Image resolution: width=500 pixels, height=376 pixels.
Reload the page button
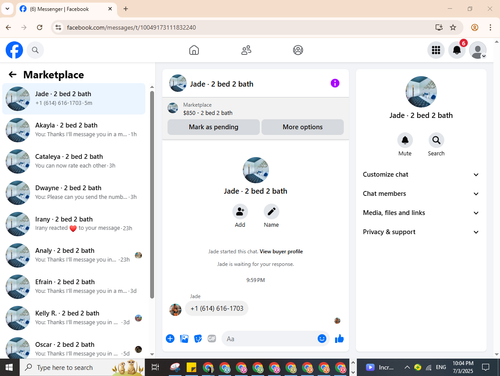click(x=39, y=27)
